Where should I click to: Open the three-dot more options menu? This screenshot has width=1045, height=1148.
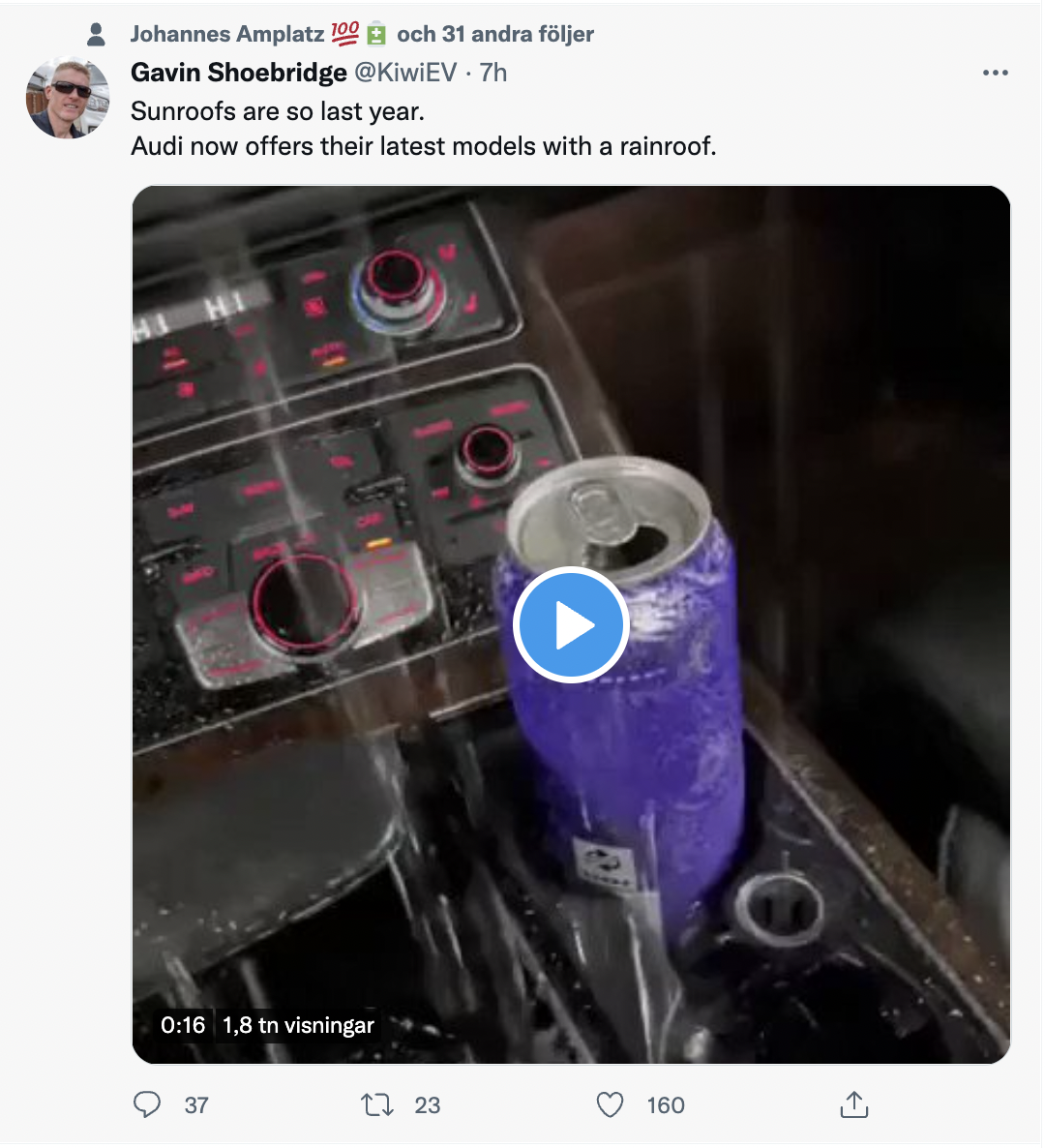coord(995,73)
